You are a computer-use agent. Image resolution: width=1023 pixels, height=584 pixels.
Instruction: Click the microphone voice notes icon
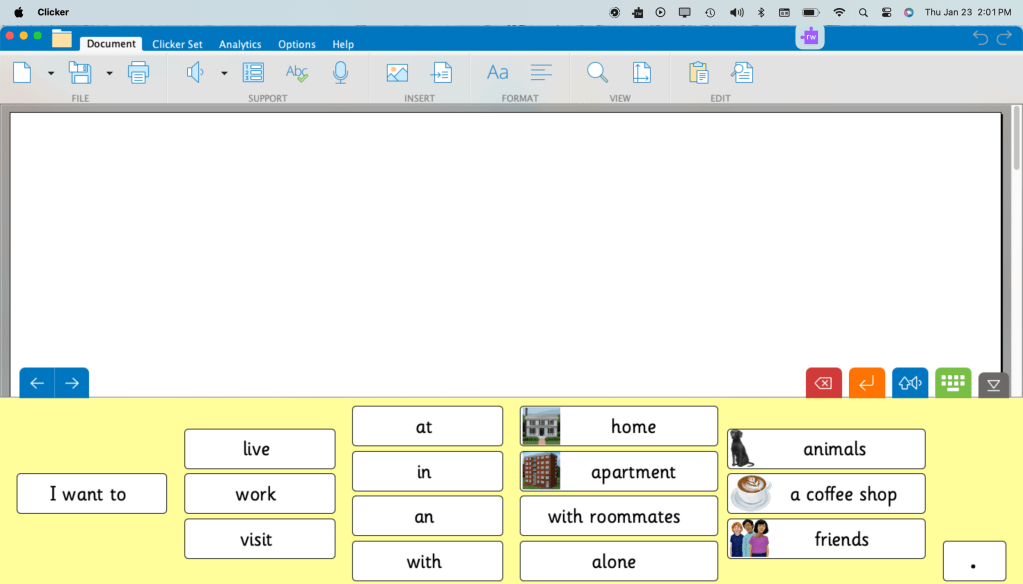click(340, 73)
